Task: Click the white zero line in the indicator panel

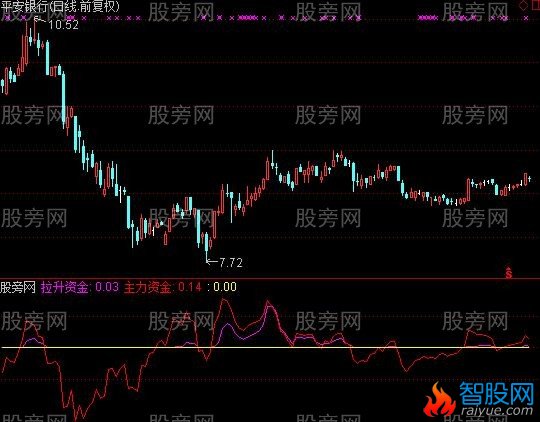Action: click(x=265, y=347)
